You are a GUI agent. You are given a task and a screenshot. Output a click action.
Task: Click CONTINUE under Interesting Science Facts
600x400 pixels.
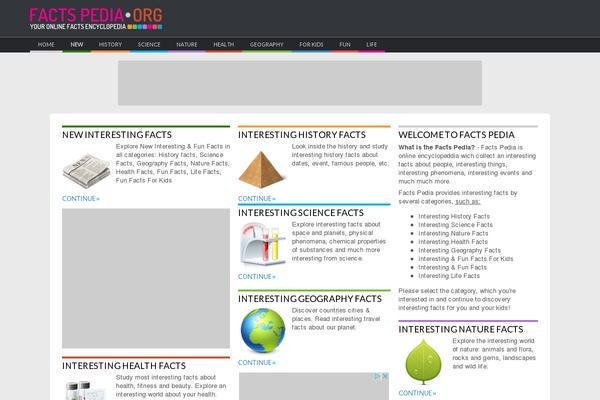tap(257, 276)
